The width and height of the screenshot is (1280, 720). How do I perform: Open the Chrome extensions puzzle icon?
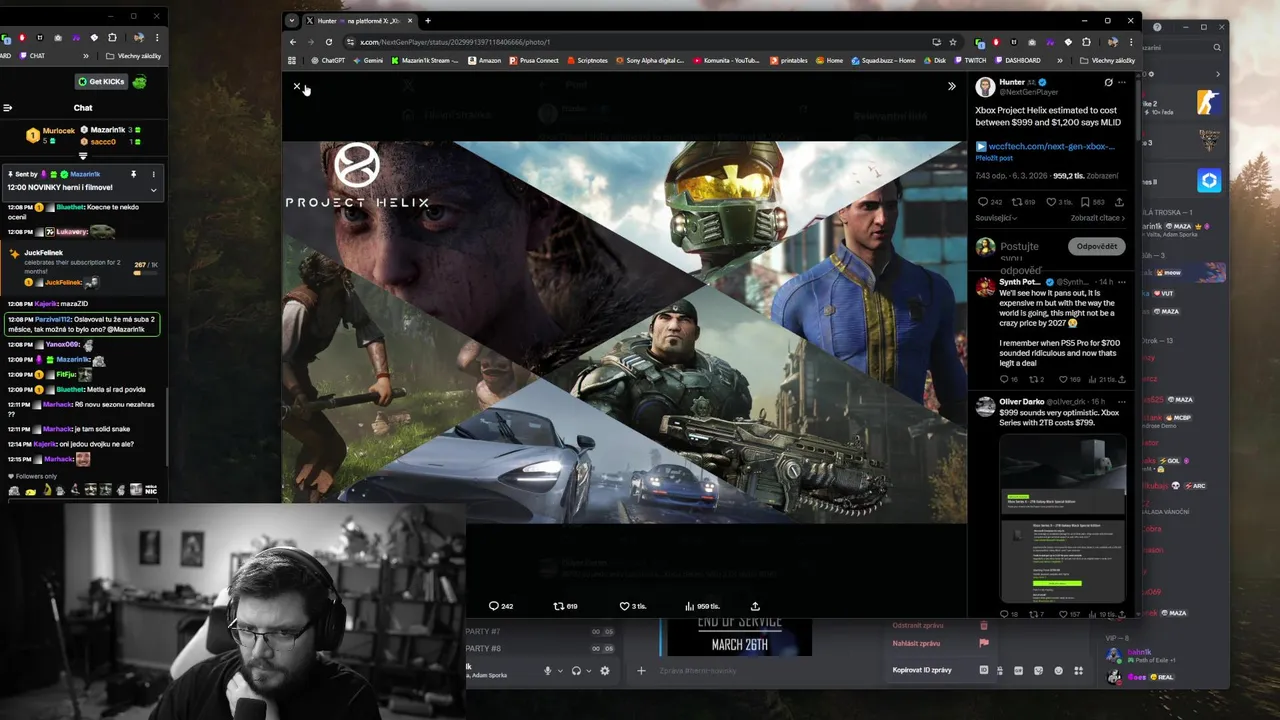pos(1086,42)
